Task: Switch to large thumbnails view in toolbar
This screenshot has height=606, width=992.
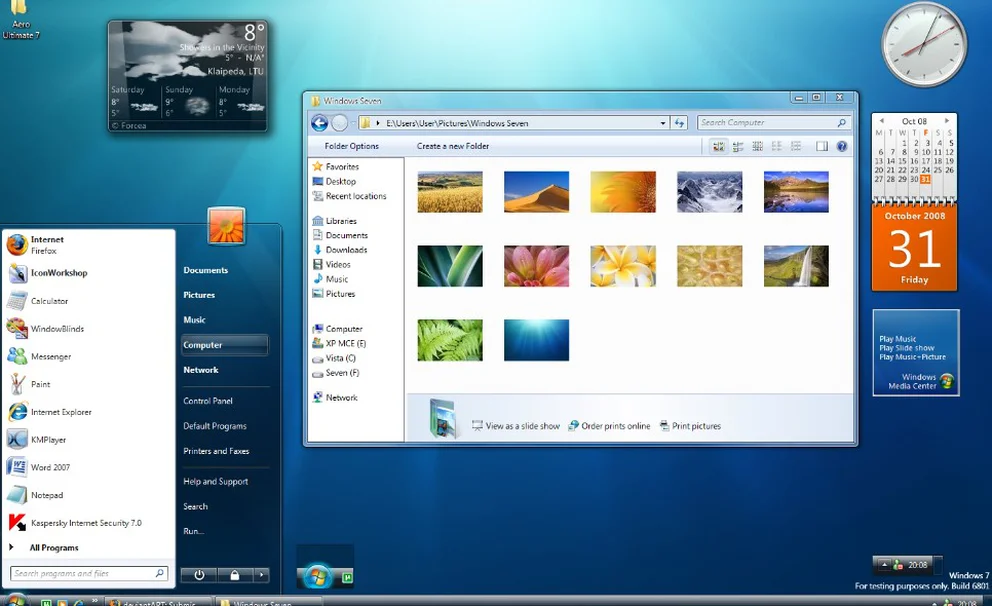Action: coord(718,146)
